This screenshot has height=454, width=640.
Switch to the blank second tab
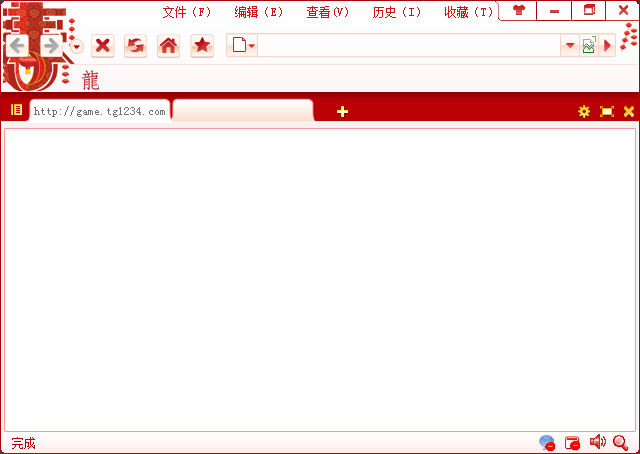(243, 111)
